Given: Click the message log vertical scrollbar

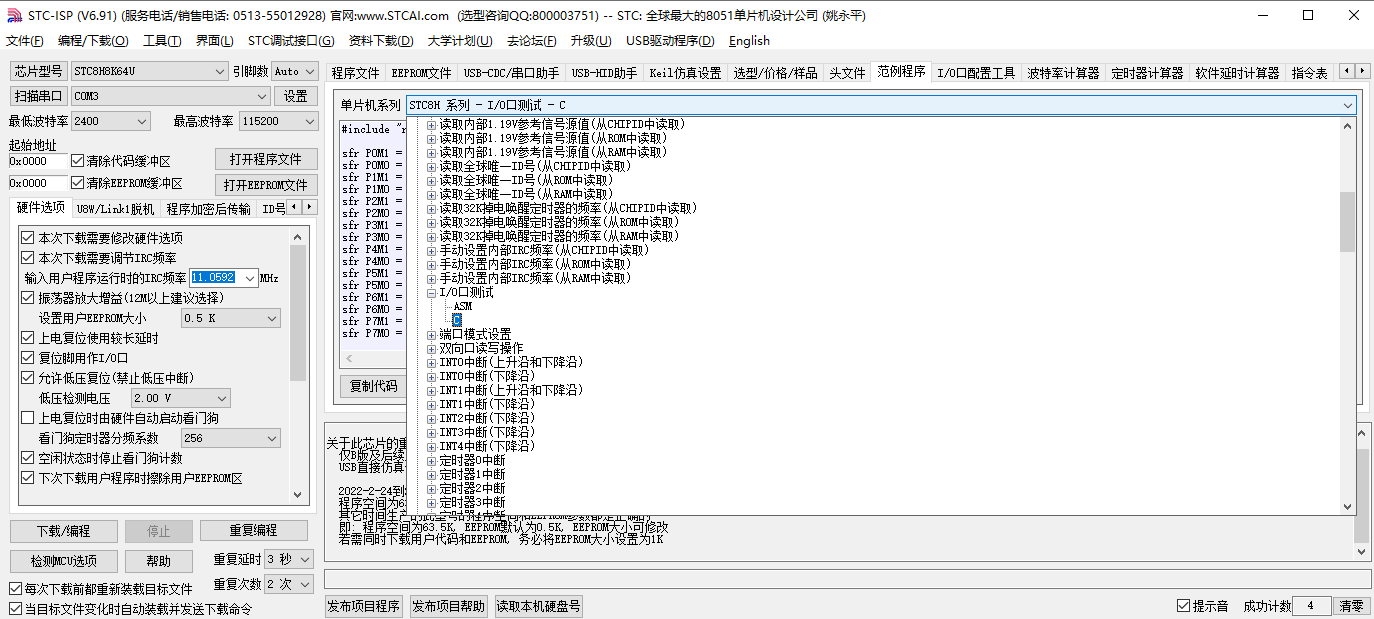Looking at the screenshot, I should coord(1362,490).
